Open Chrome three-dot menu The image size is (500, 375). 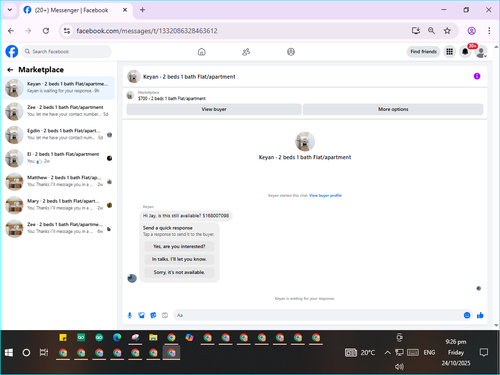pos(489,31)
